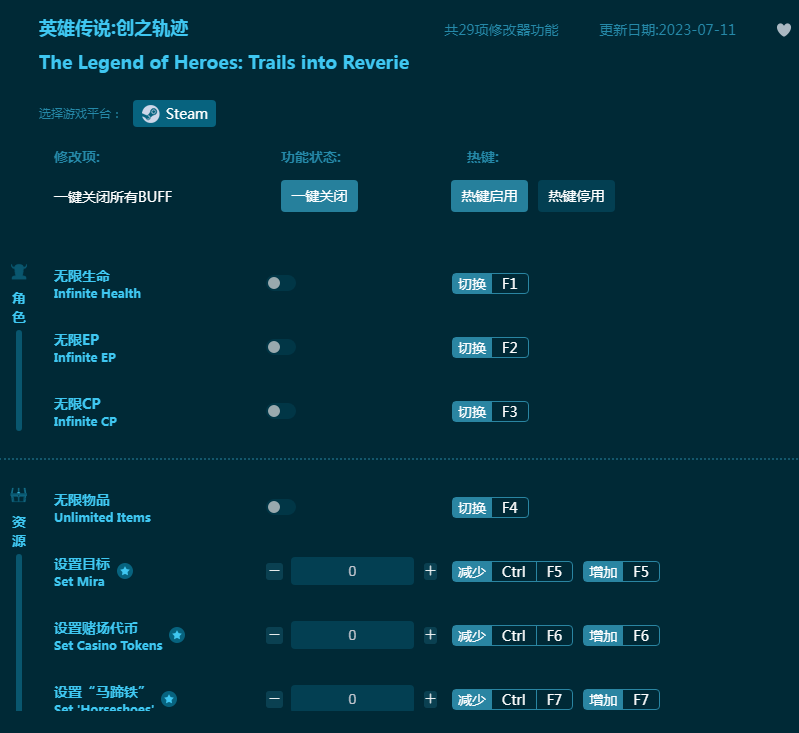Toggle Infinite CP switch
Viewport: 799px width, 733px height.
(x=281, y=411)
